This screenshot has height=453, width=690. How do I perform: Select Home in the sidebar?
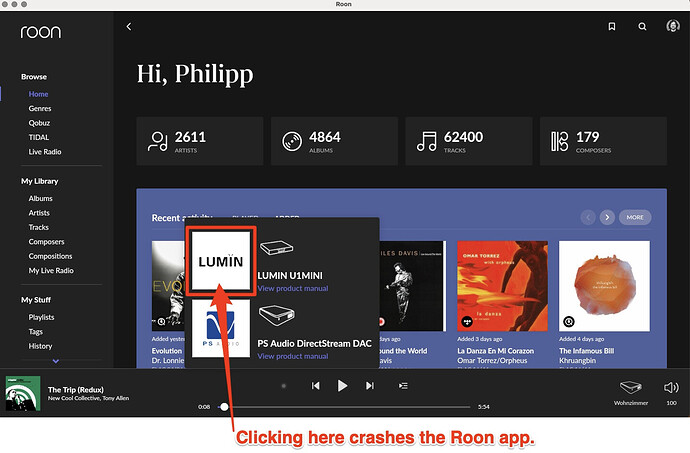click(x=38, y=94)
